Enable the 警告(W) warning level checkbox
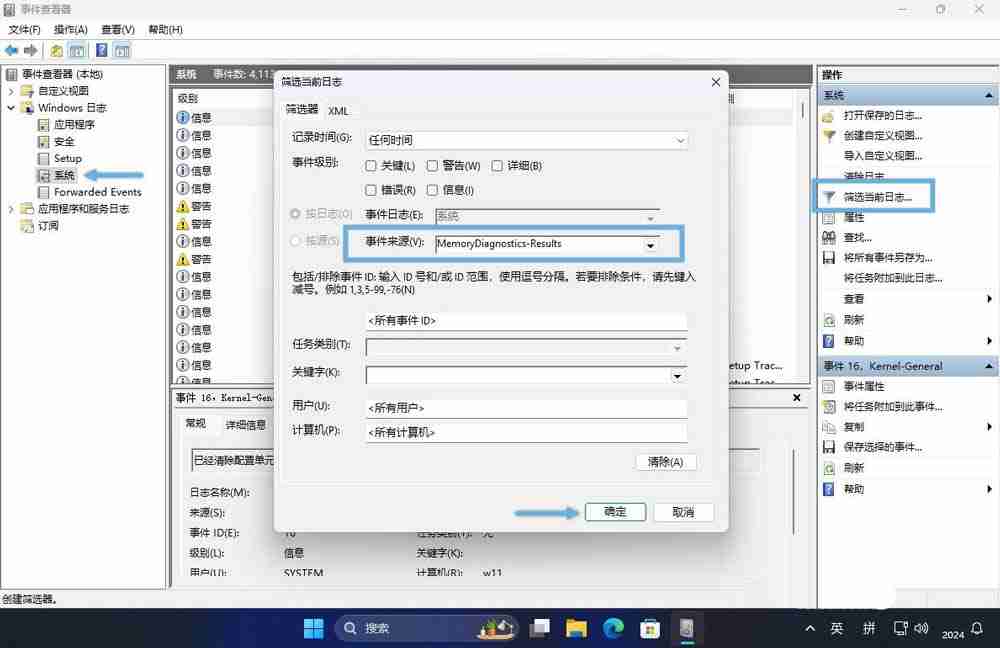The width and height of the screenshot is (1000, 648). click(432, 166)
